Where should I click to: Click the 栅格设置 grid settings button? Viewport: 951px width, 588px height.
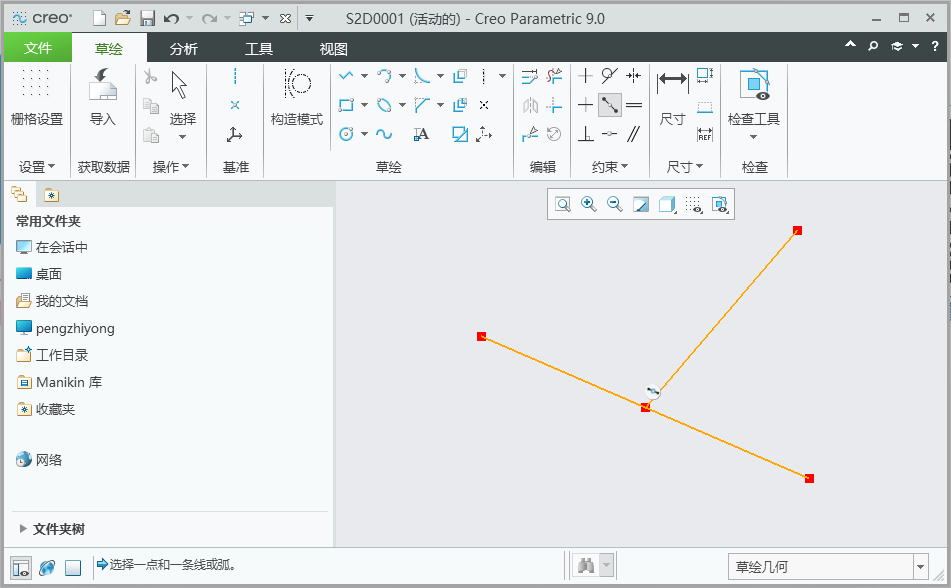coord(37,97)
